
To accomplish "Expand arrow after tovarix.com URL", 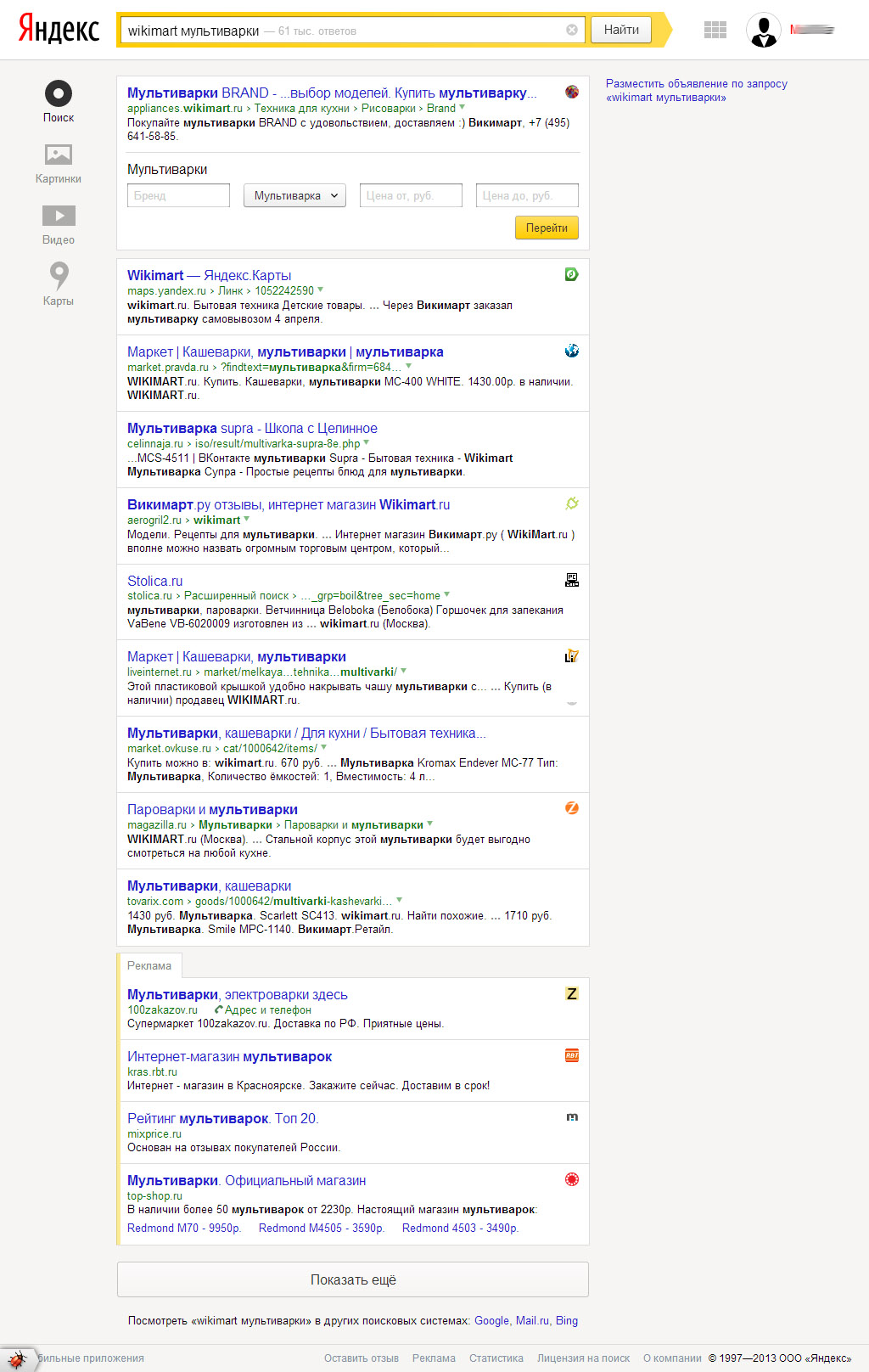I will pyautogui.click(x=400, y=901).
